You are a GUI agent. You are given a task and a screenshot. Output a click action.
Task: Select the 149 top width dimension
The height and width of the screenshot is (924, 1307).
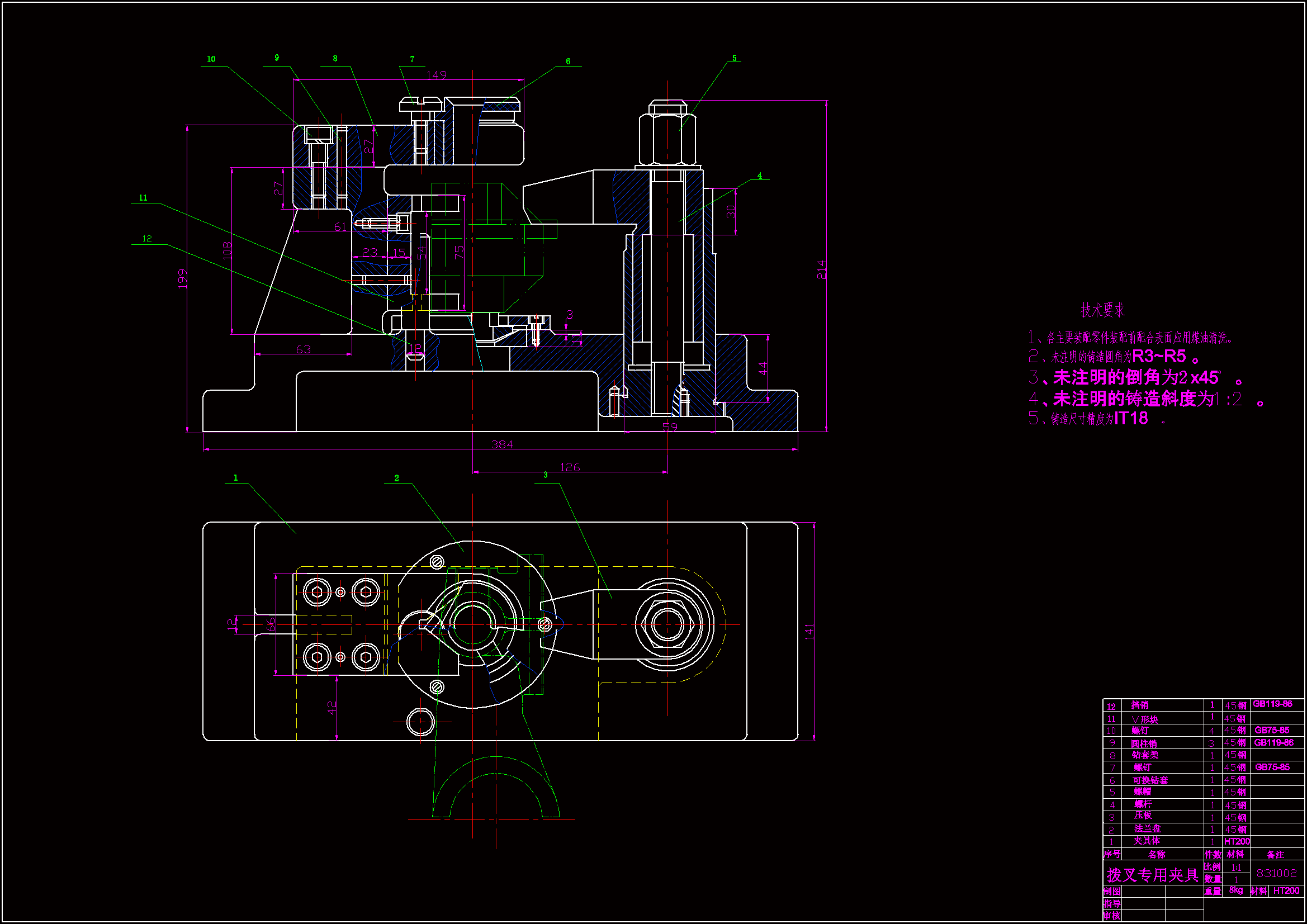point(437,75)
